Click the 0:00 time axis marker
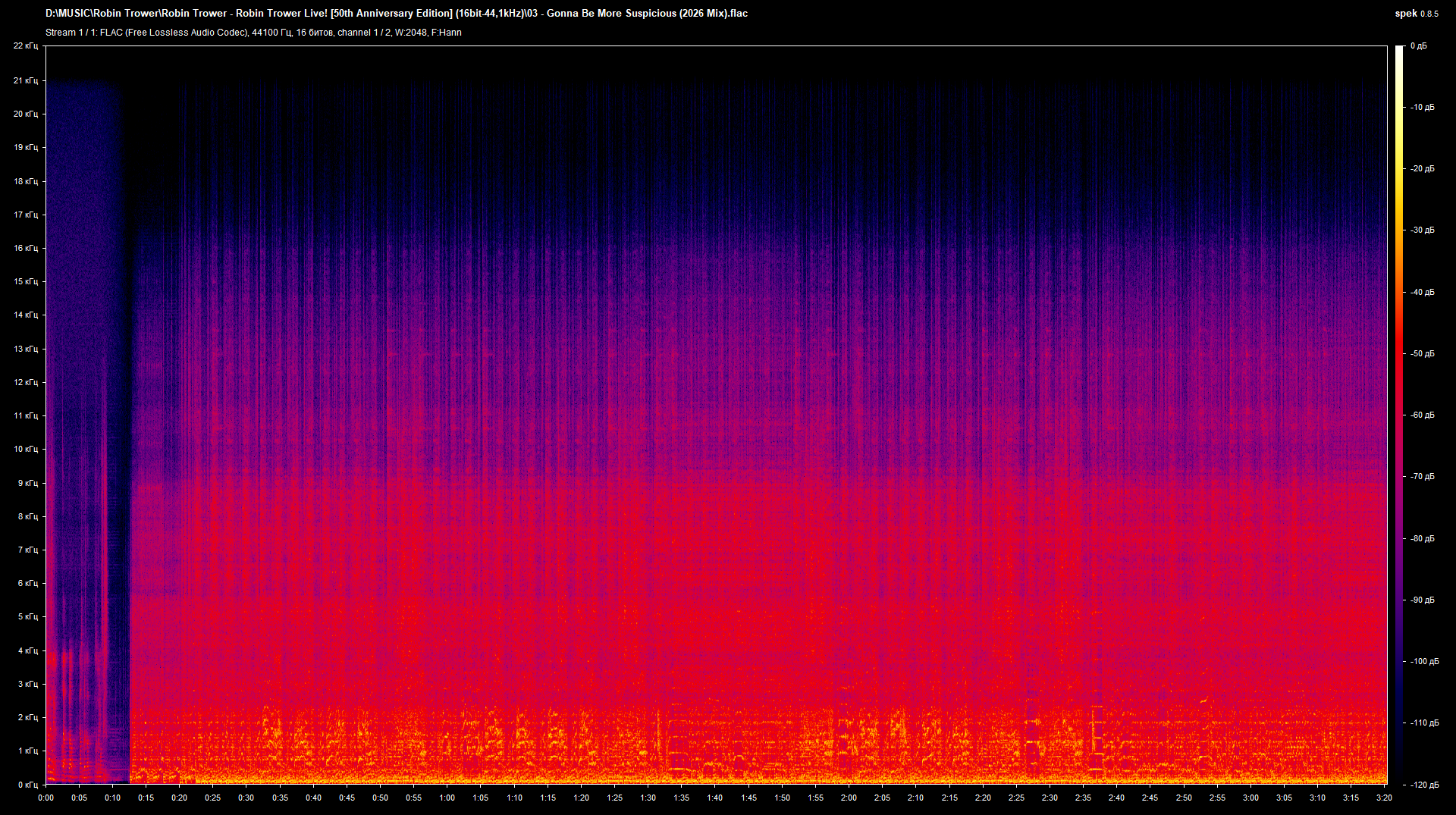The height and width of the screenshot is (815, 1456). (46, 798)
